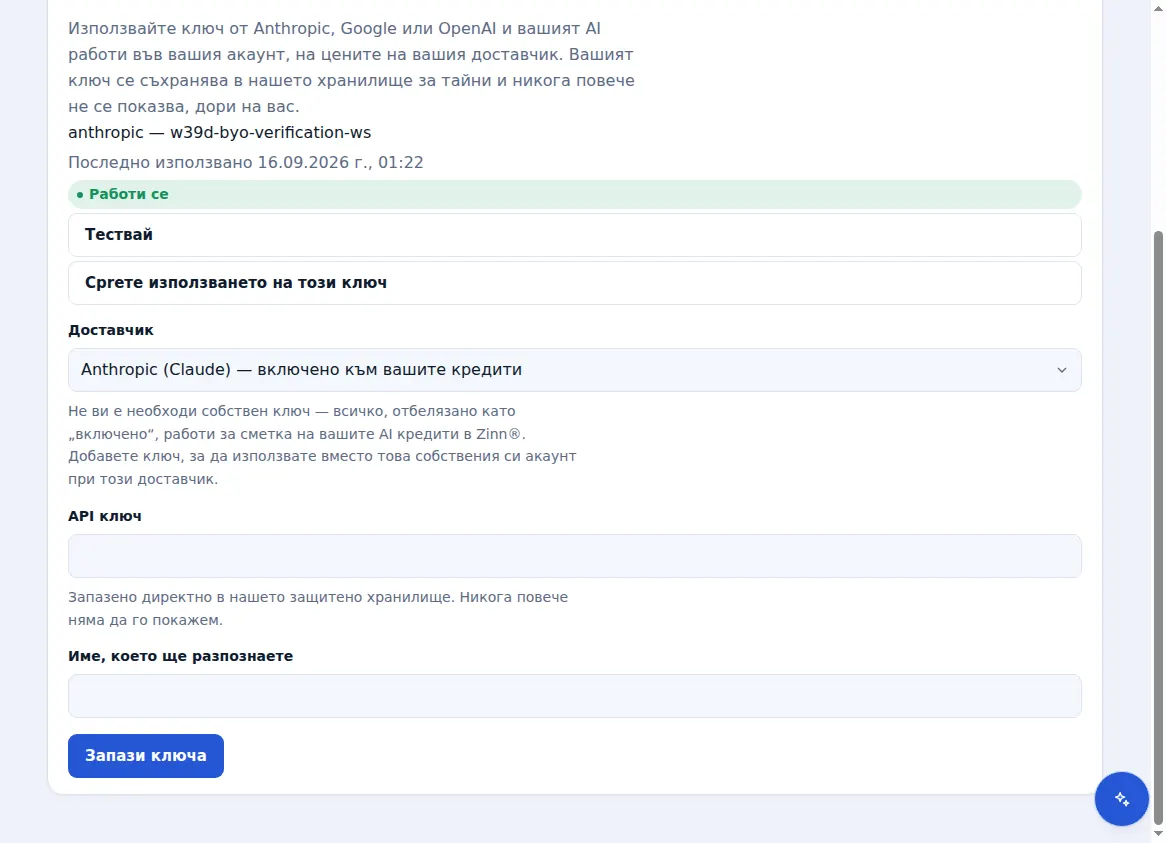This screenshot has width=1166, height=843.
Task: Click the Тествай button
Action: (x=574, y=235)
